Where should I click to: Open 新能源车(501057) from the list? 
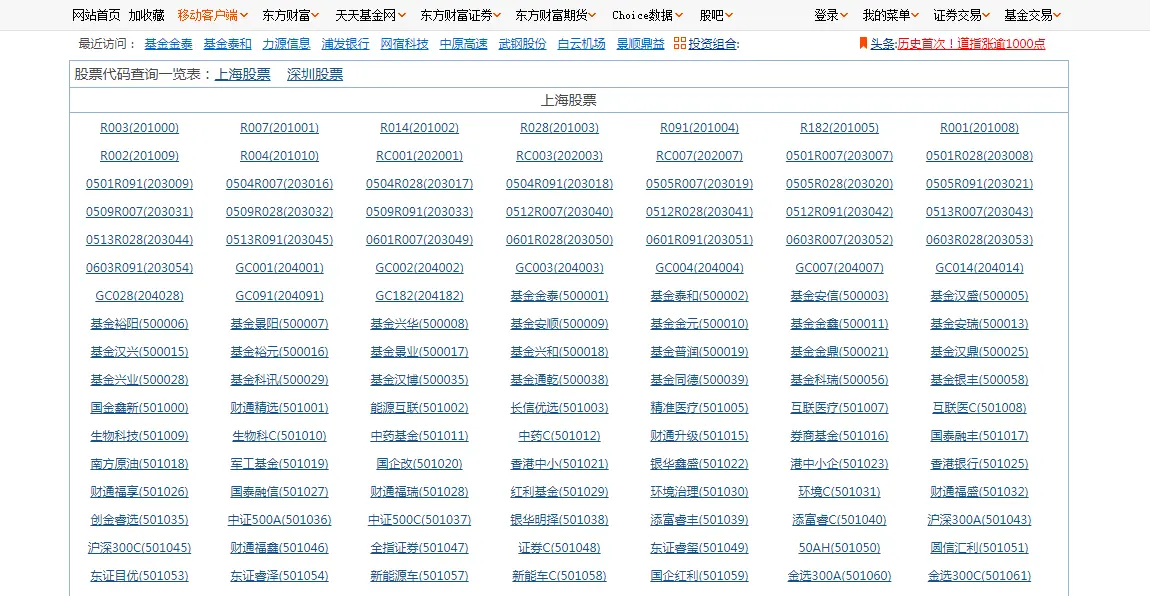tap(418, 576)
